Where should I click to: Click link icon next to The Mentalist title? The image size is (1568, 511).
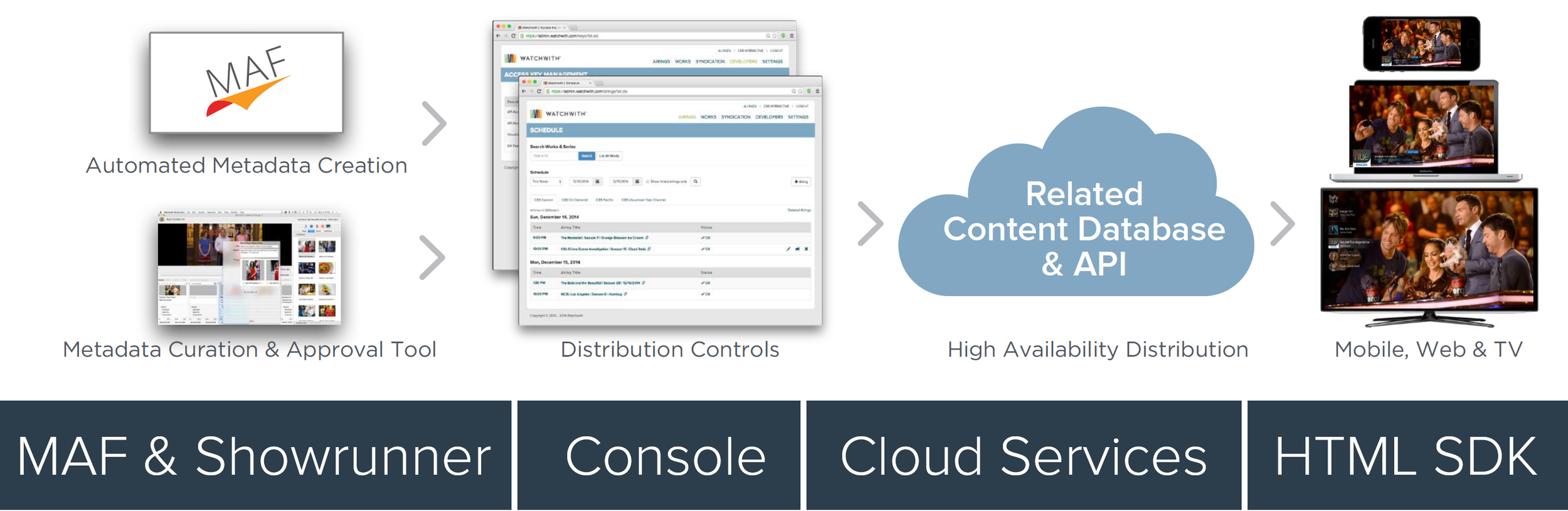pos(647,238)
